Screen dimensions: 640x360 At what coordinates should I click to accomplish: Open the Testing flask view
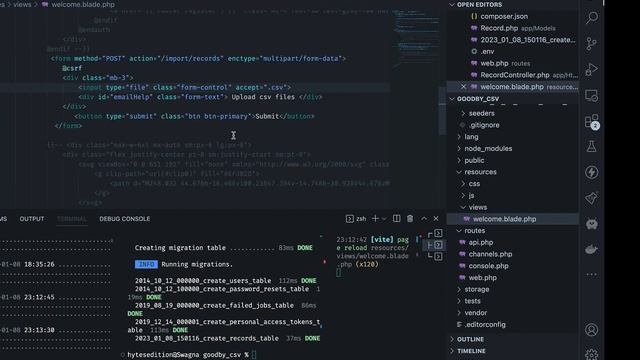(x=592, y=147)
